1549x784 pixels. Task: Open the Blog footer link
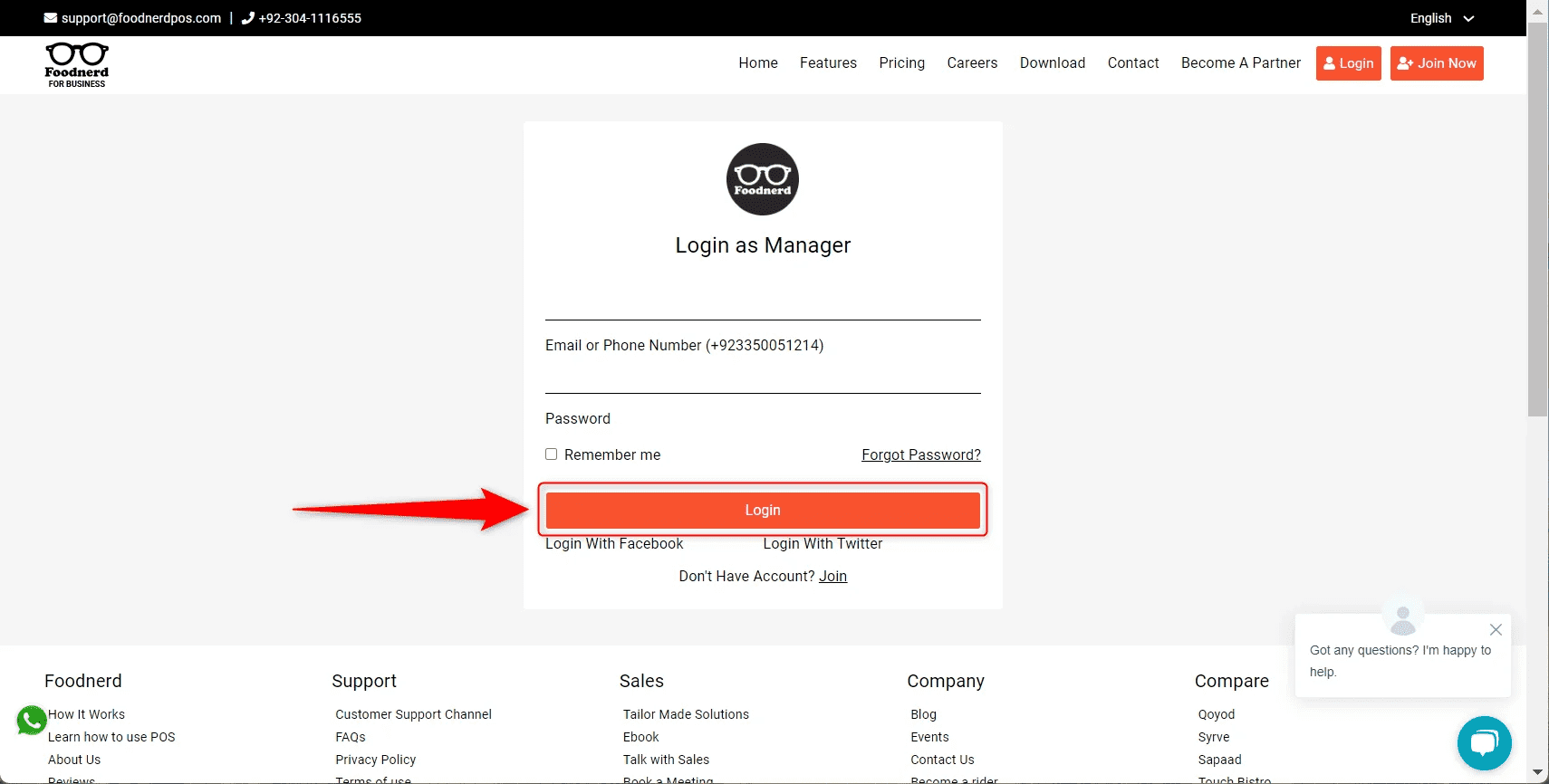point(923,714)
